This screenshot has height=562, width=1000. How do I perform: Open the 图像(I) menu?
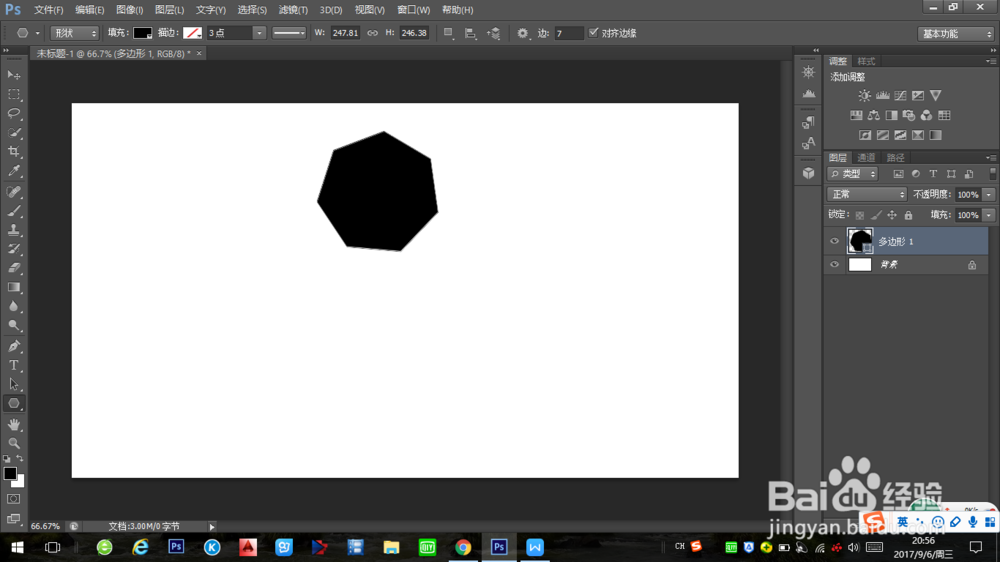129,10
